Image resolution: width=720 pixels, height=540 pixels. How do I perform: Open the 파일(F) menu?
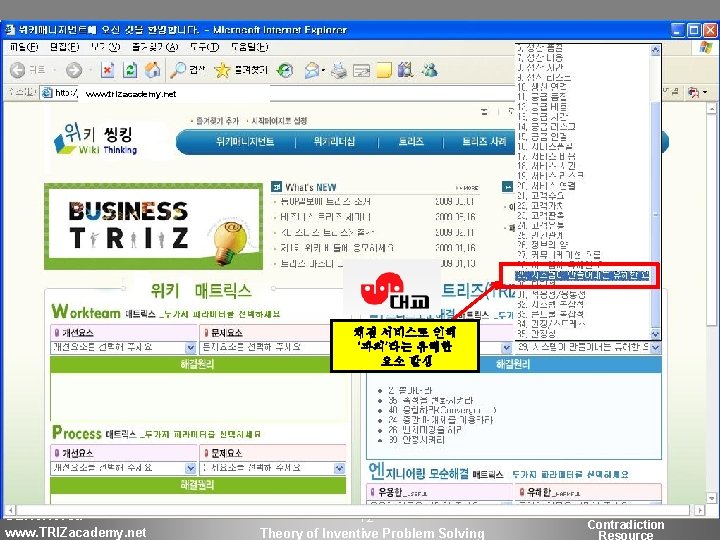pos(23,47)
